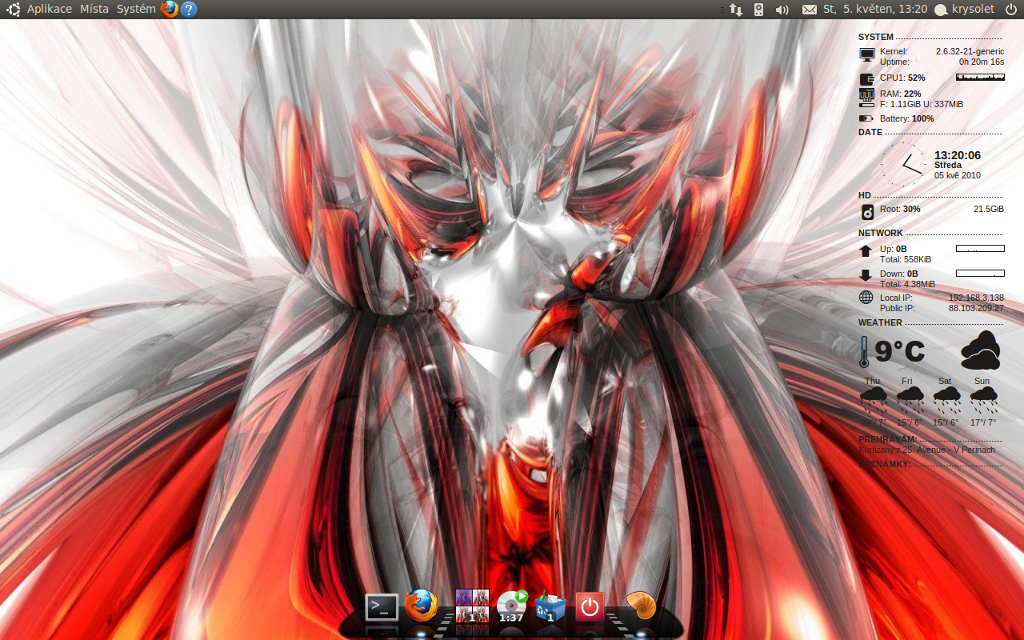Open the trash bin in the dock
Screen dimensions: 1024x640
point(551,605)
